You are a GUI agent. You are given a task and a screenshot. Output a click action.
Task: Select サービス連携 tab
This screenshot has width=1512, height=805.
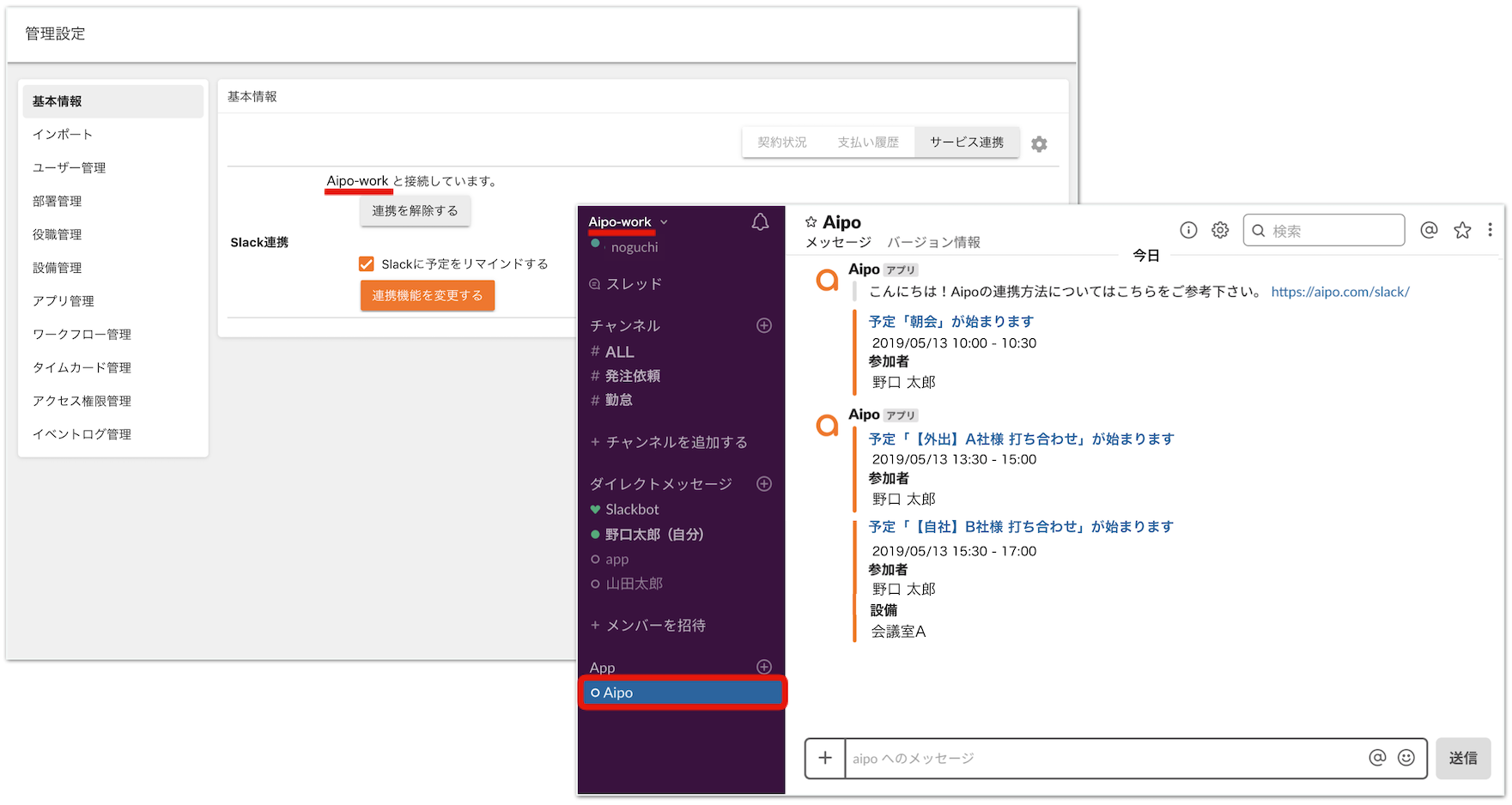point(967,142)
